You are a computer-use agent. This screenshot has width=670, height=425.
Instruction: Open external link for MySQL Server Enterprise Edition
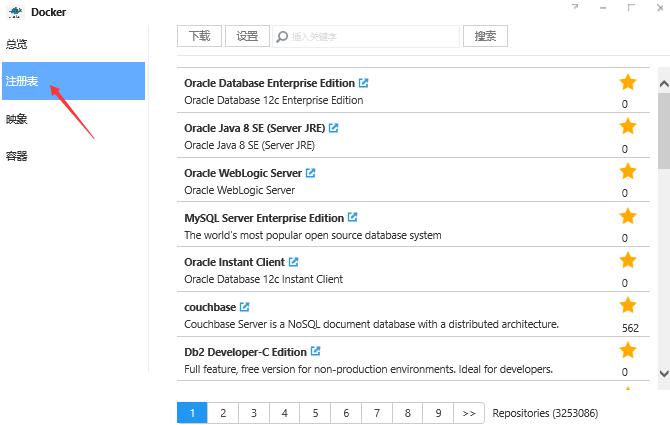pos(353,217)
